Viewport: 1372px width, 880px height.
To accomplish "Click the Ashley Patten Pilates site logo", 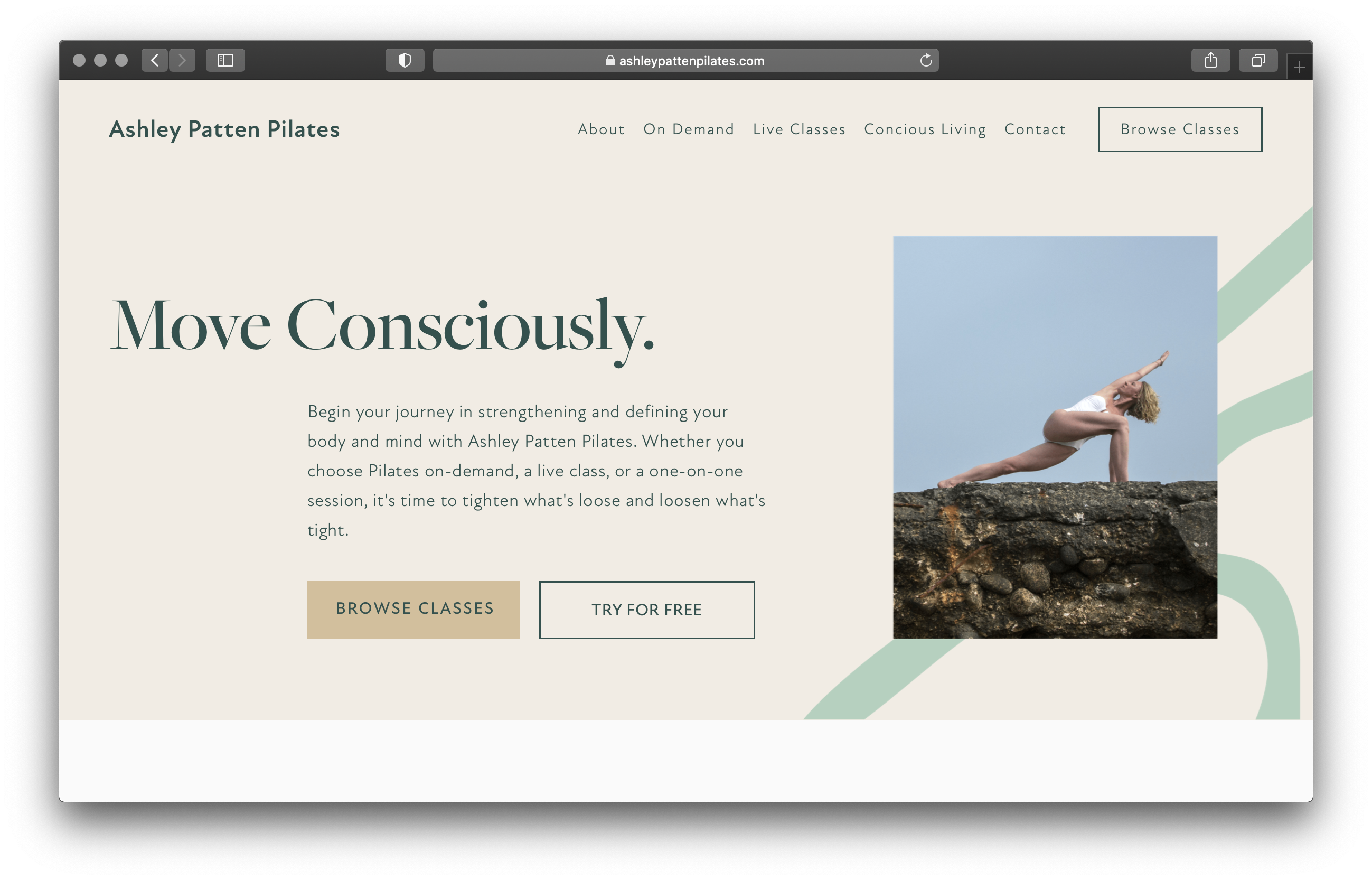I will point(224,130).
